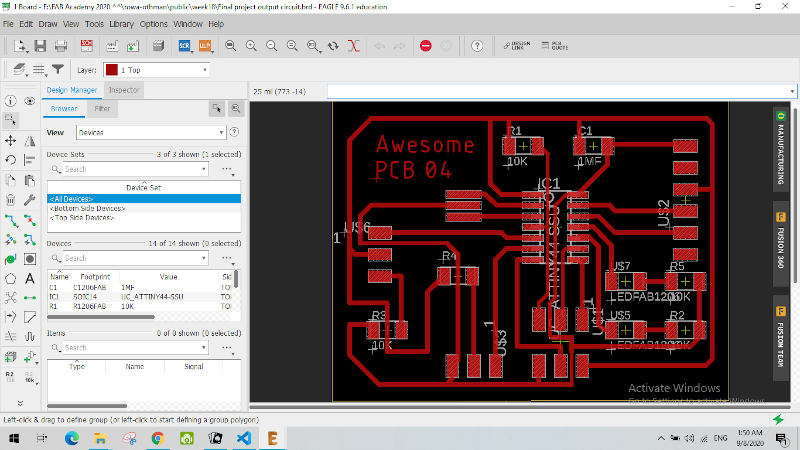Viewport: 800px width, 450px height.
Task: Open Microsoft Edge from the taskbar
Action: click(71, 438)
